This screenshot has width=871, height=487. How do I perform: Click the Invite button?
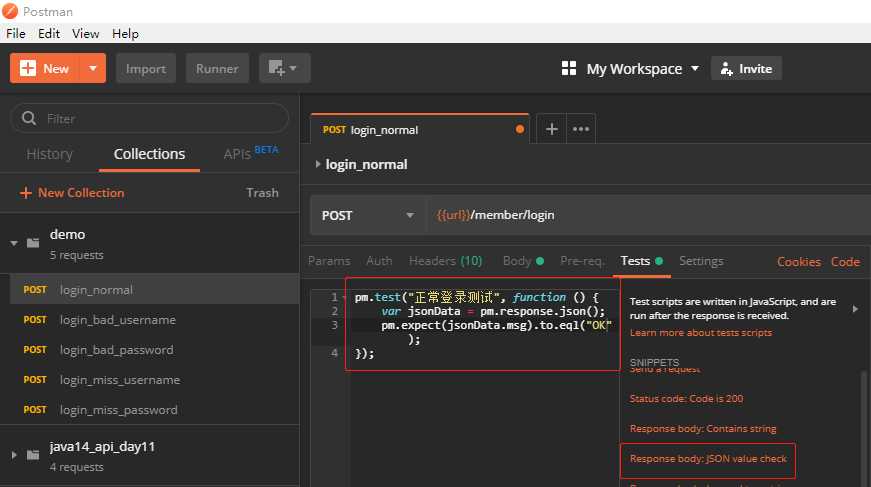[746, 68]
